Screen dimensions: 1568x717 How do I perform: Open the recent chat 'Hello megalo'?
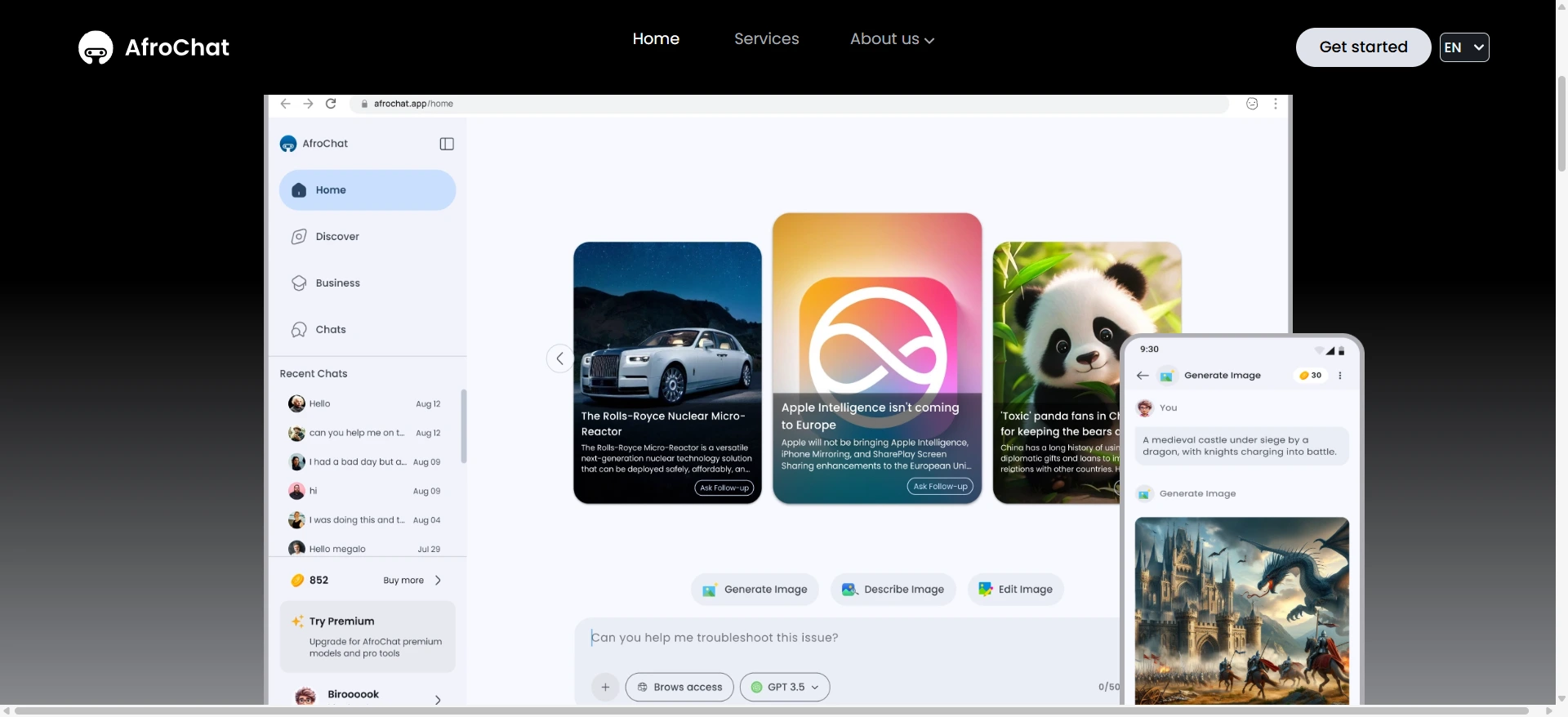[365, 549]
